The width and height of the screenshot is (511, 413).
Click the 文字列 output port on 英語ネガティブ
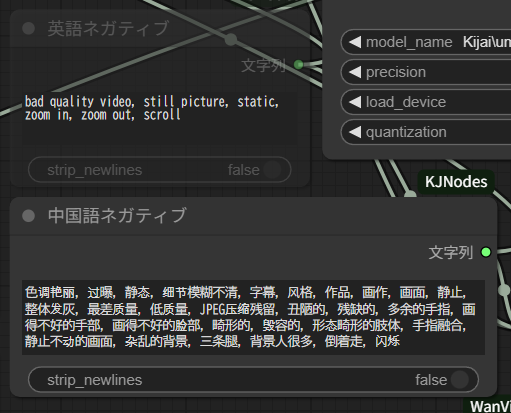coord(299,64)
